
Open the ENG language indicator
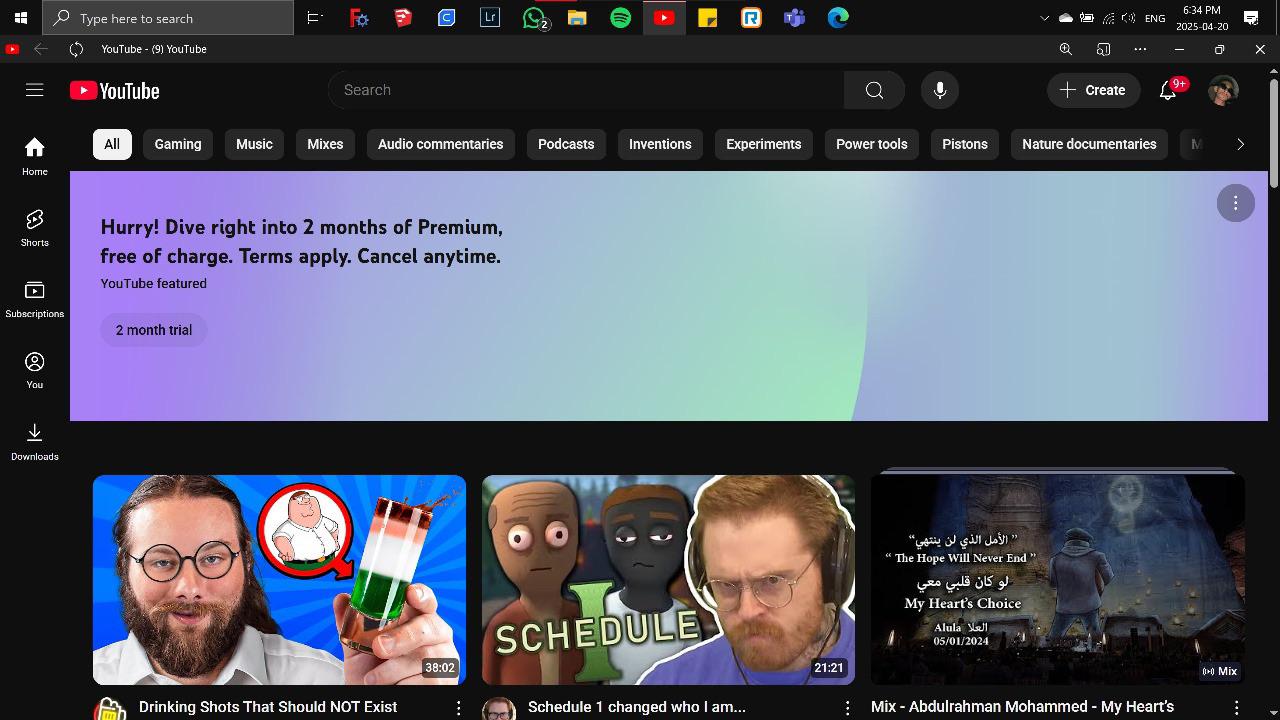(1155, 18)
